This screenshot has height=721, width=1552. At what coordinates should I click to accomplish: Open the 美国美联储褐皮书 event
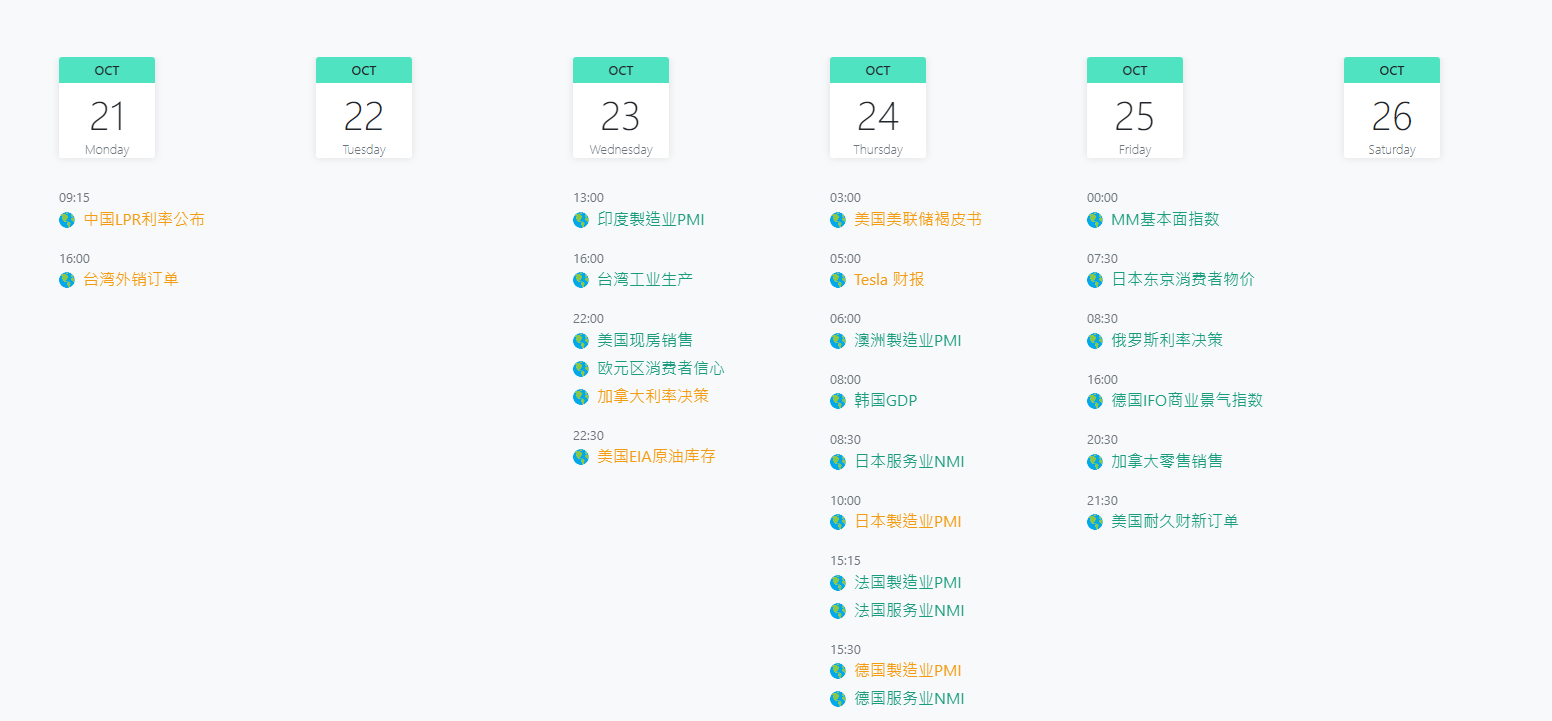point(918,219)
